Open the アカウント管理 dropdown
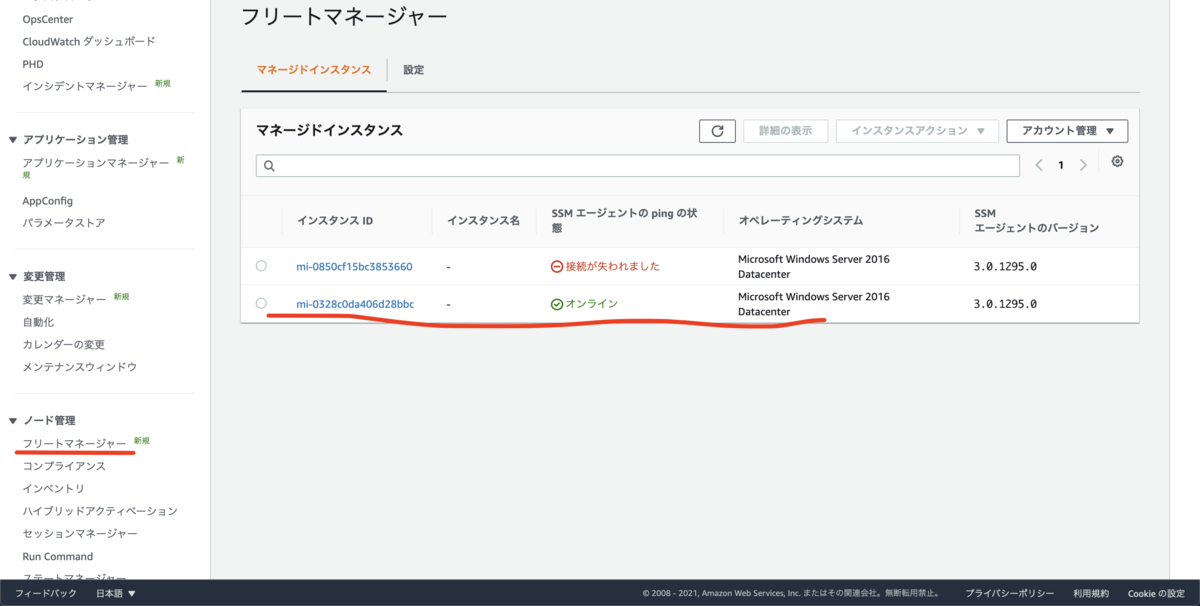This screenshot has width=1200, height=606. coord(1067,131)
